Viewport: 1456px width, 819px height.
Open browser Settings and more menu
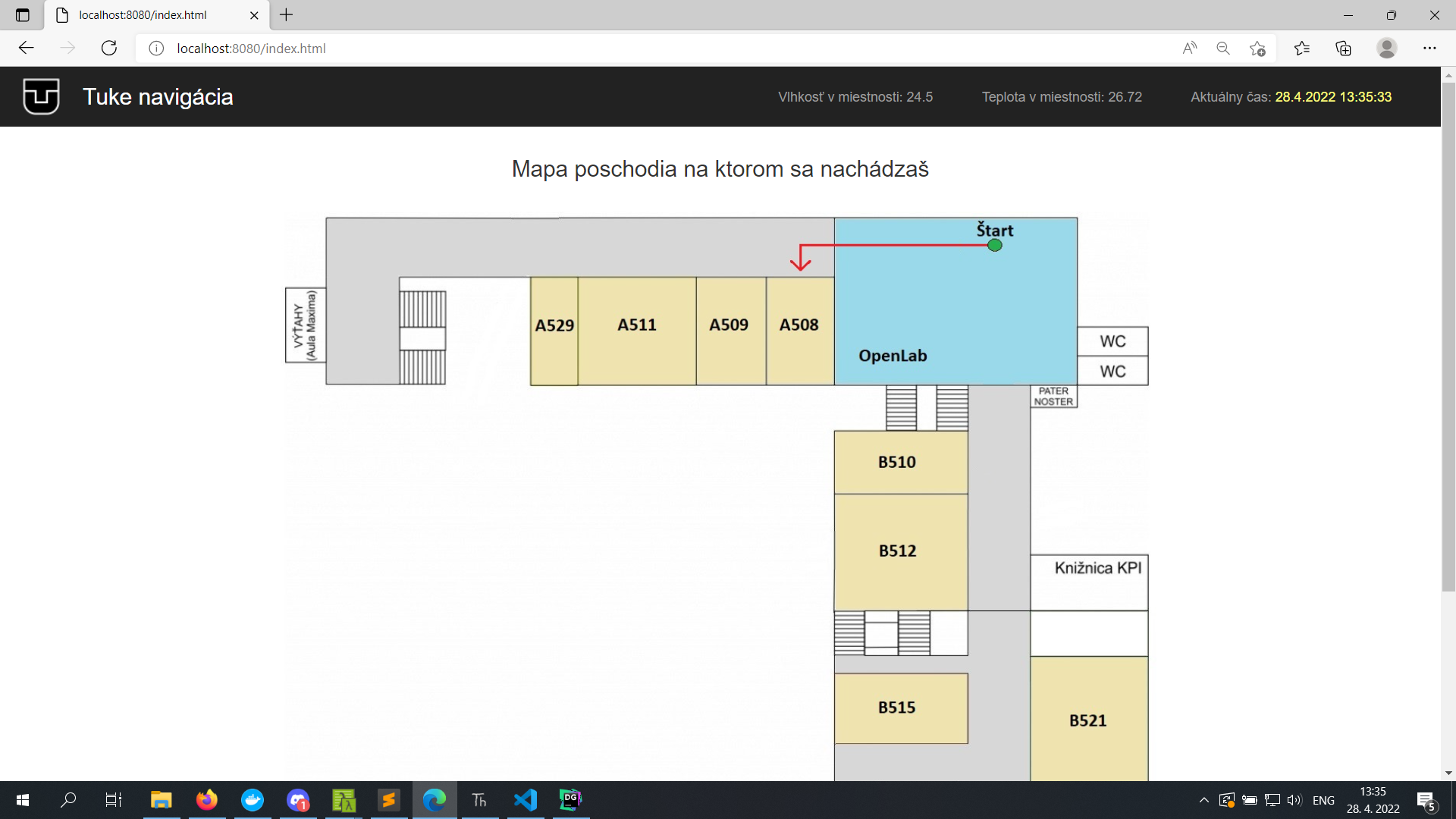(x=1429, y=49)
